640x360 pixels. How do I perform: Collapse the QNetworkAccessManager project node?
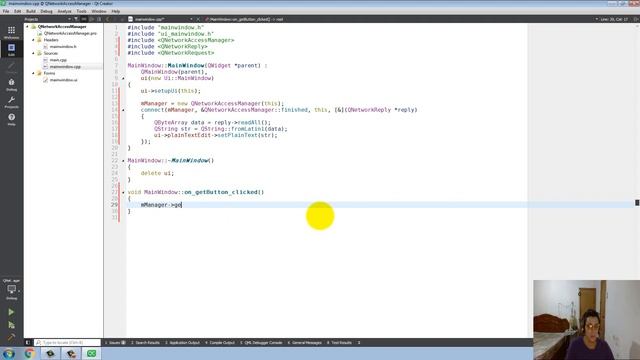(27, 27)
